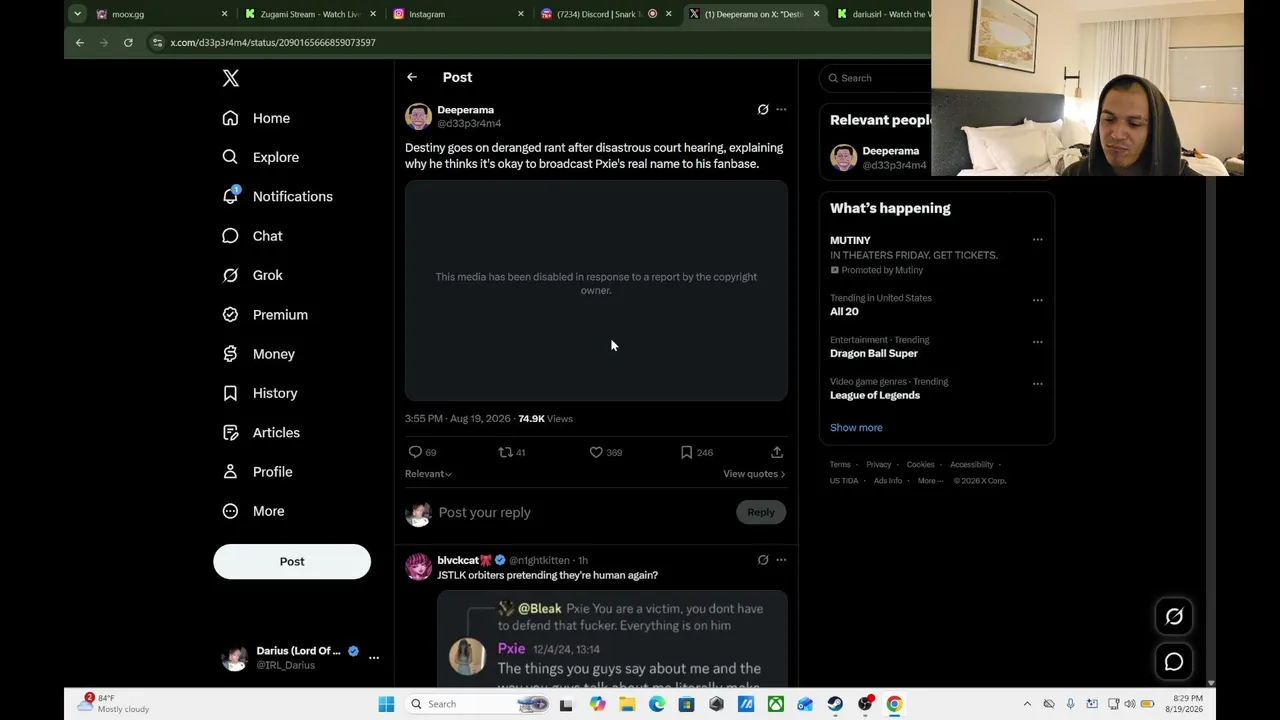Switch to the Discord tab
Screen dimensions: 1280x720
click(x=606, y=14)
